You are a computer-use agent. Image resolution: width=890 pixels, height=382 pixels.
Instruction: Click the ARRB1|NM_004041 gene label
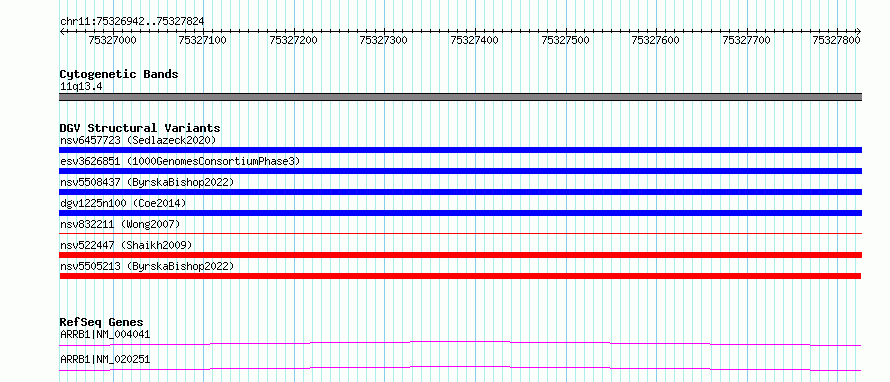(x=105, y=334)
